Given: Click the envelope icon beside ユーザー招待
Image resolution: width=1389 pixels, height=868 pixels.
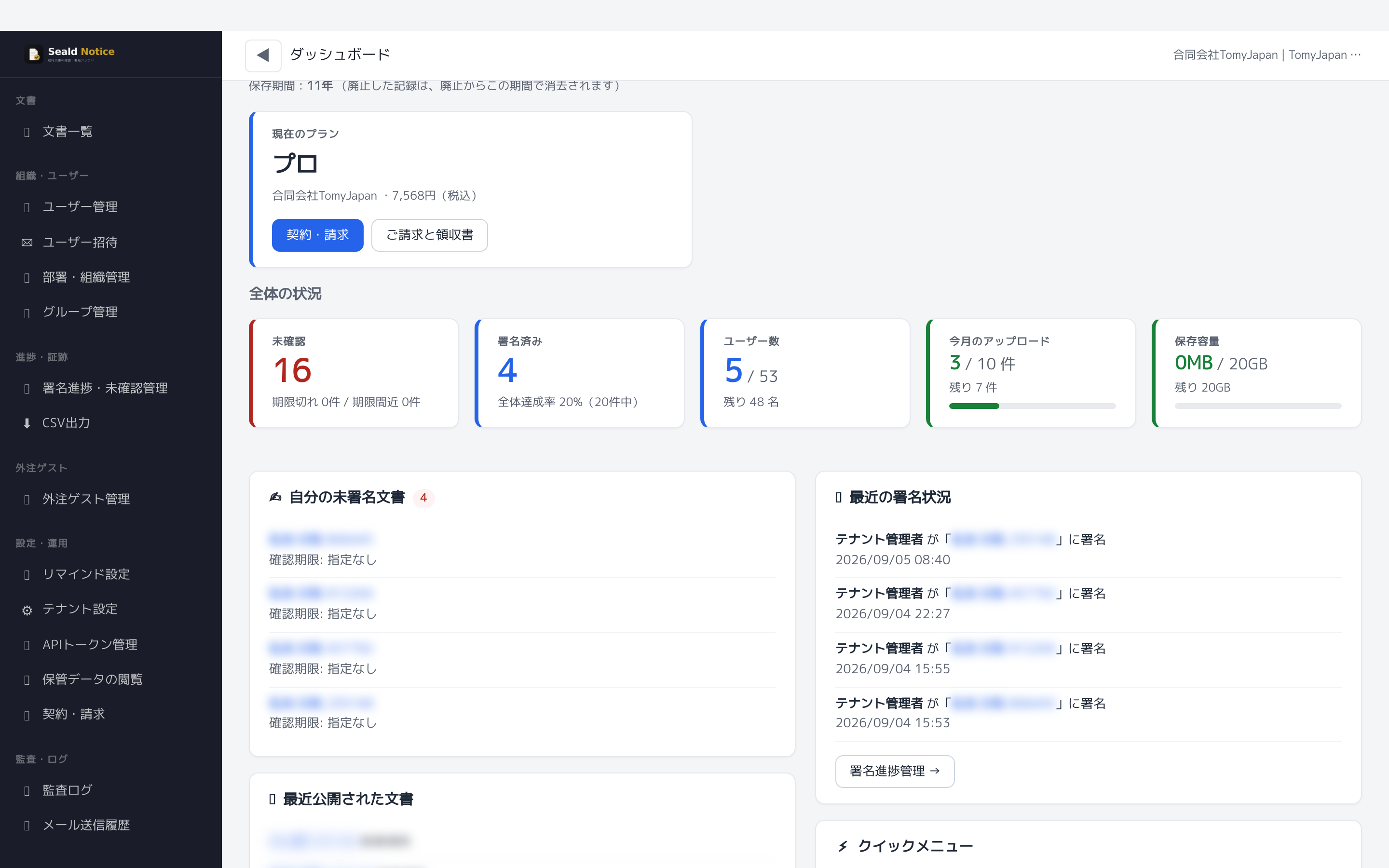Looking at the screenshot, I should pyautogui.click(x=27, y=243).
